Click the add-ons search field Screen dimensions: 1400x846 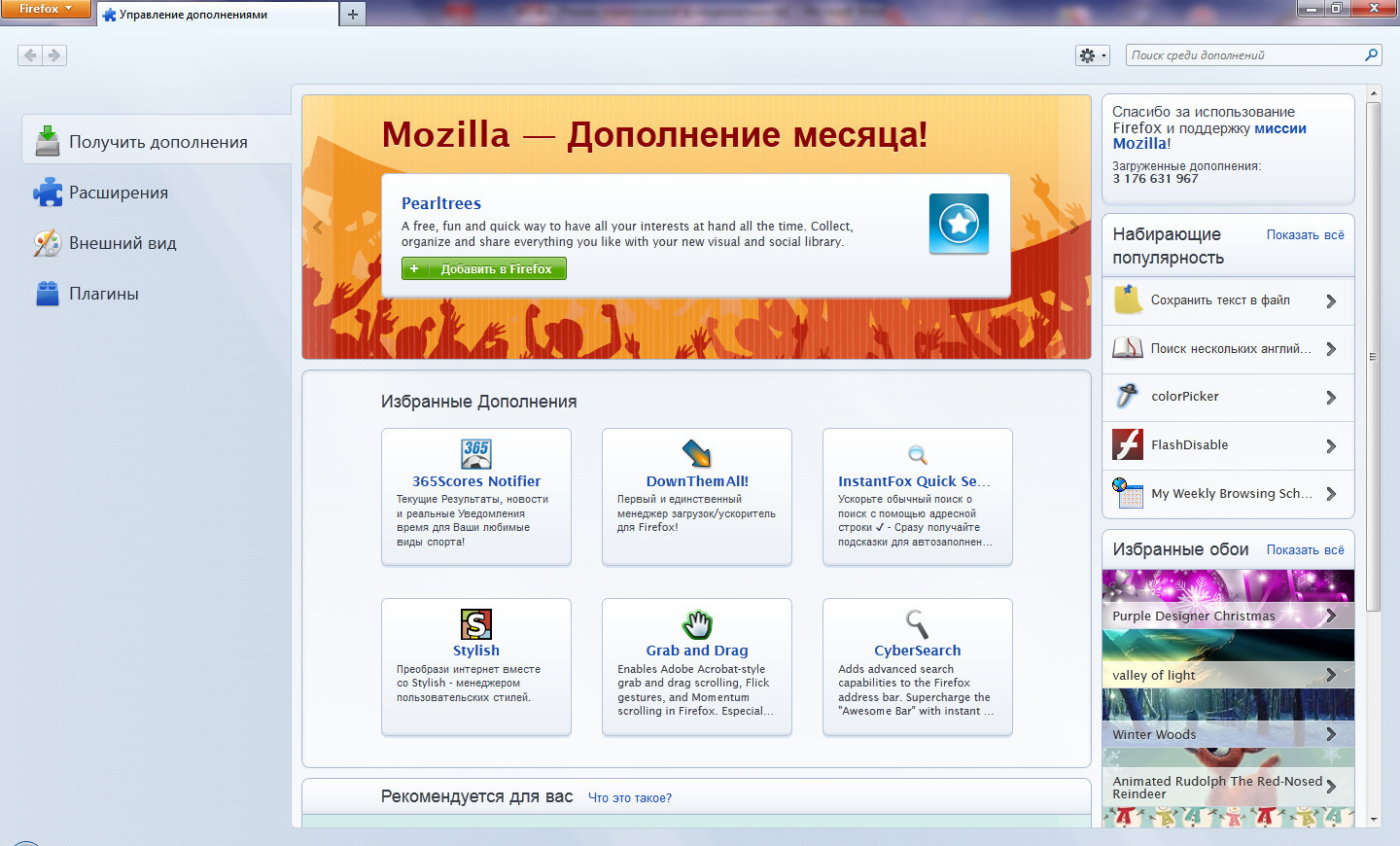point(1244,55)
